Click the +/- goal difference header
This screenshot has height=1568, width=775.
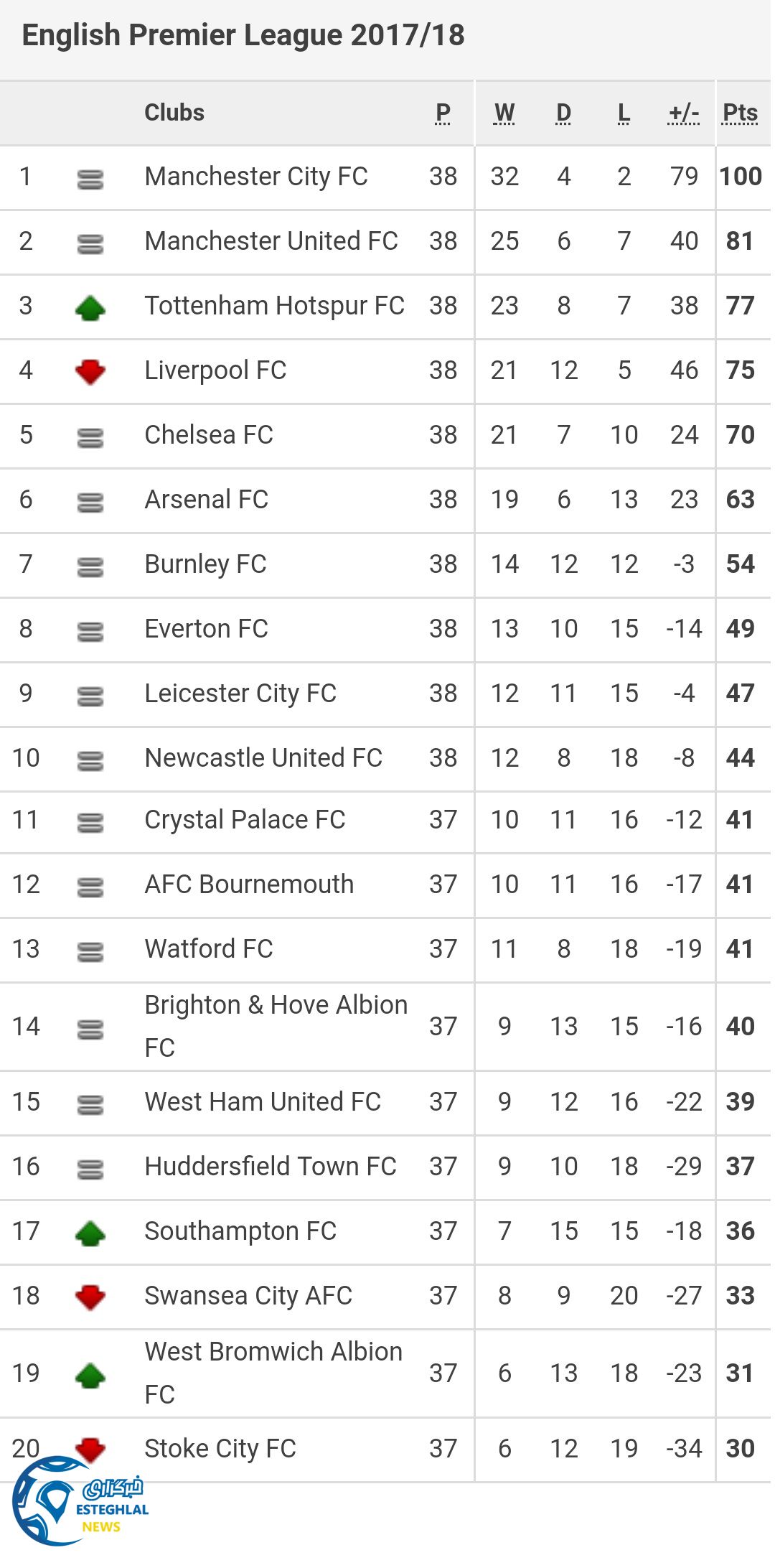[683, 113]
